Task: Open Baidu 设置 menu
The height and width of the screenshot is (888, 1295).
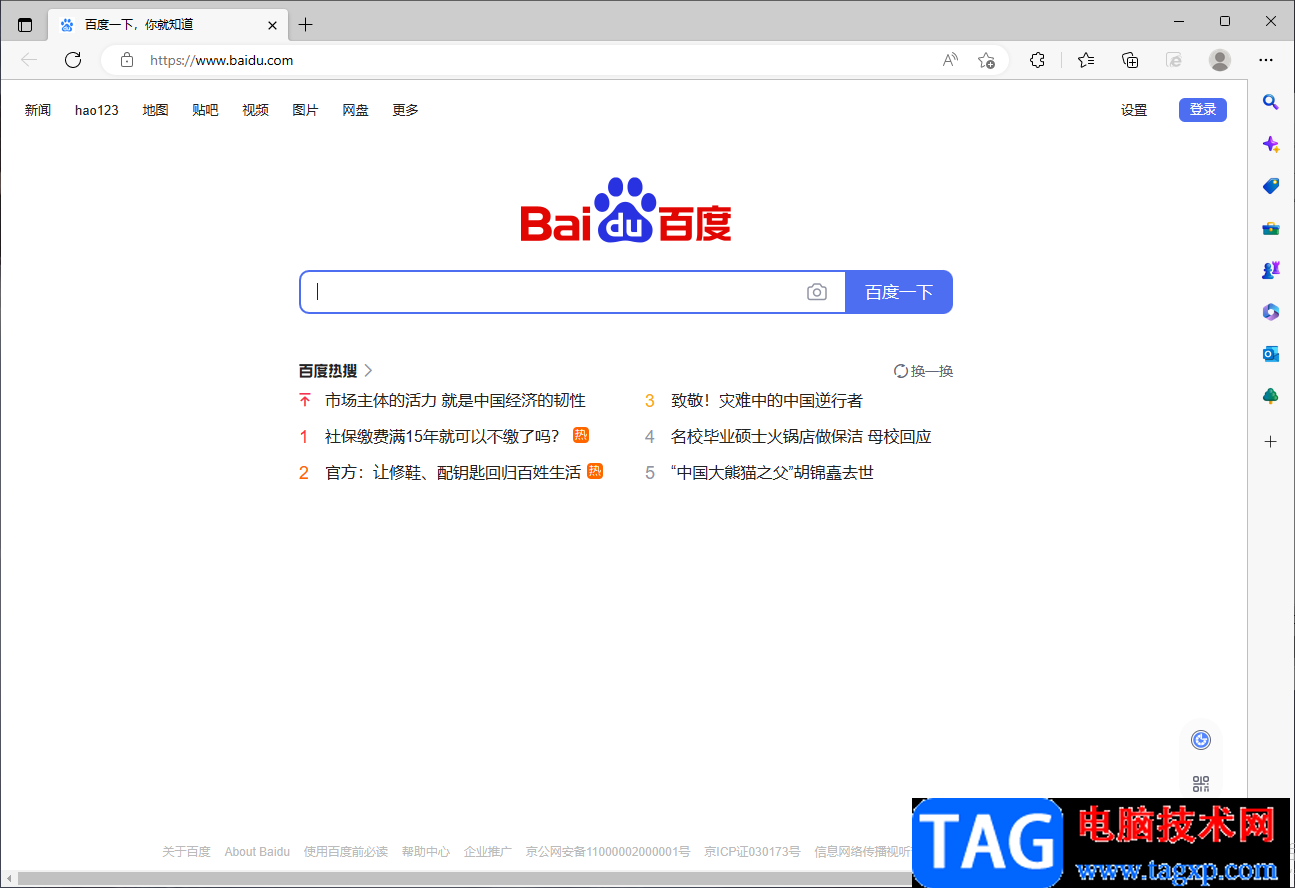Action: click(x=1134, y=110)
